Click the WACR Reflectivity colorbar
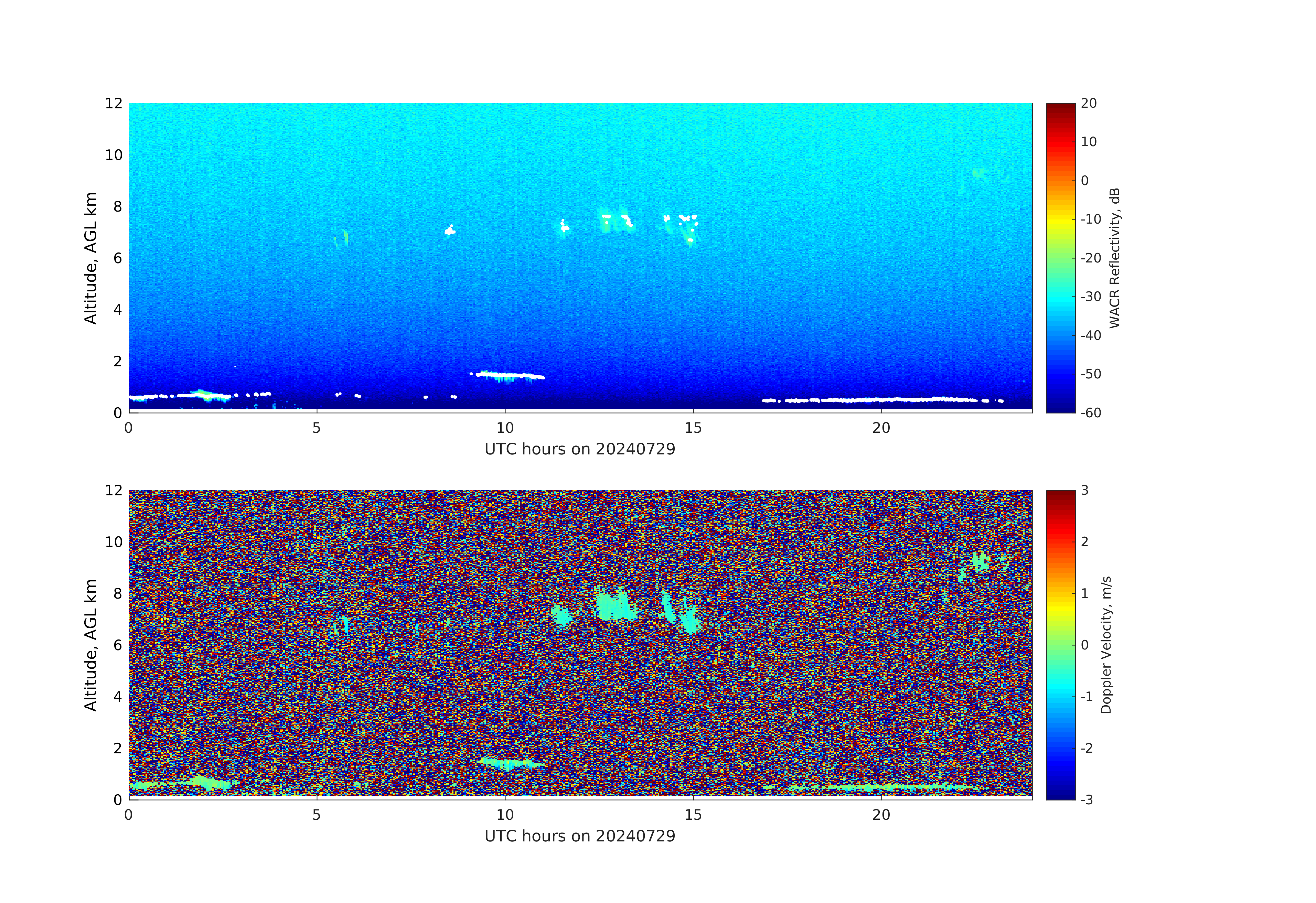This screenshot has width=1316, height=903. [x=1060, y=258]
